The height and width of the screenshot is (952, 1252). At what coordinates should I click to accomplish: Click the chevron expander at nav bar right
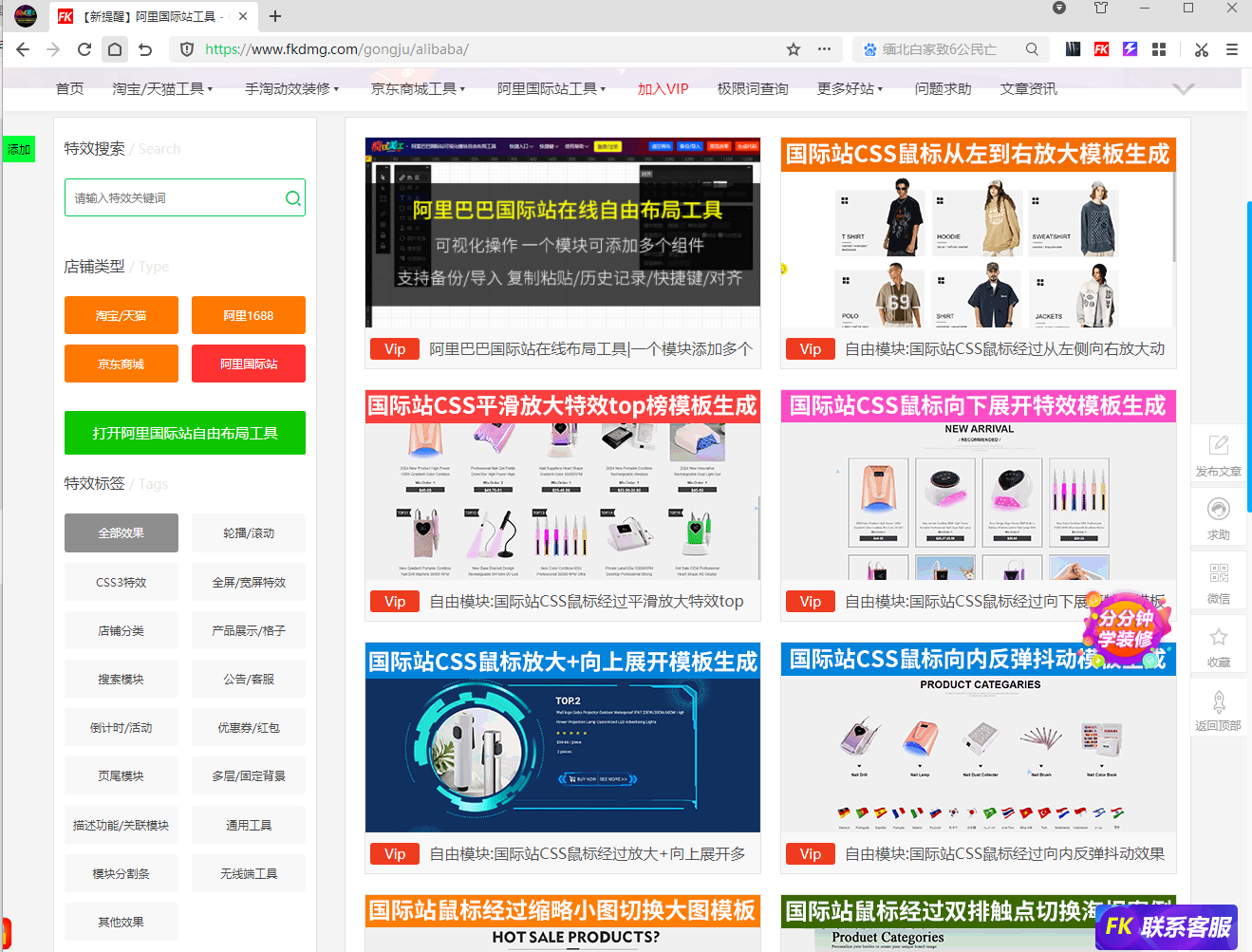1184,88
